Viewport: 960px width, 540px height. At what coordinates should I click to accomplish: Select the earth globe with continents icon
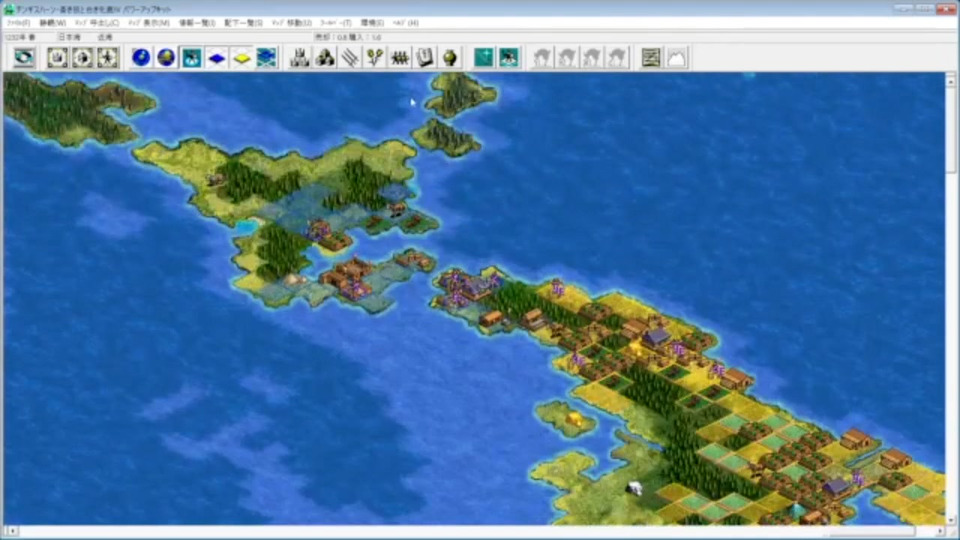click(167, 58)
